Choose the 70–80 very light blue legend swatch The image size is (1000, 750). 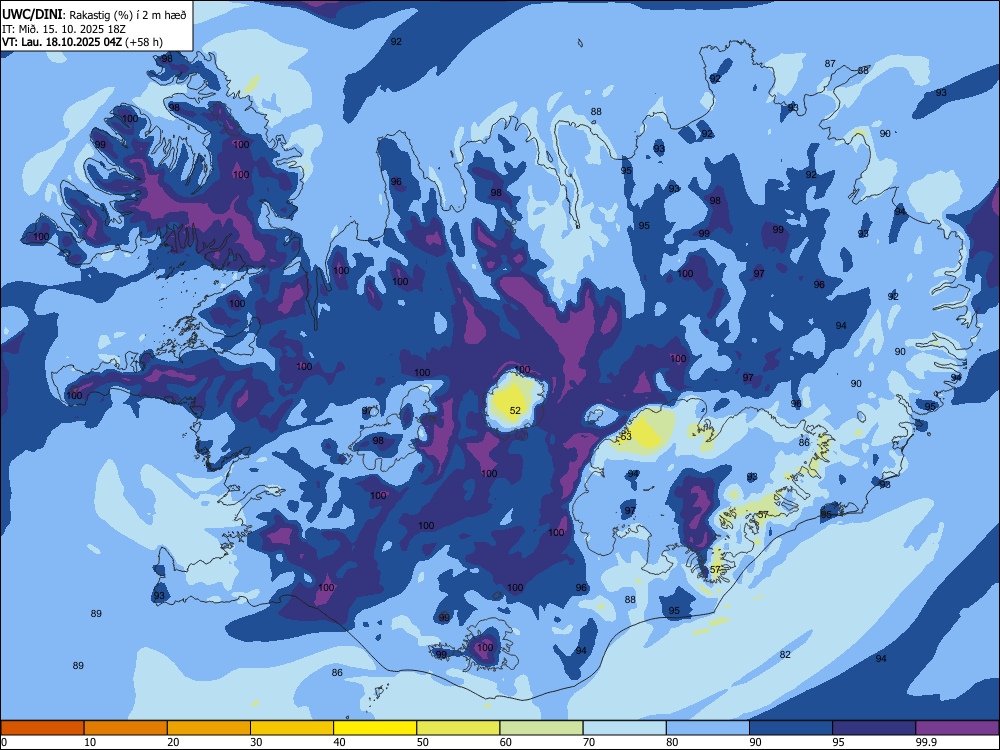pyautogui.click(x=624, y=728)
